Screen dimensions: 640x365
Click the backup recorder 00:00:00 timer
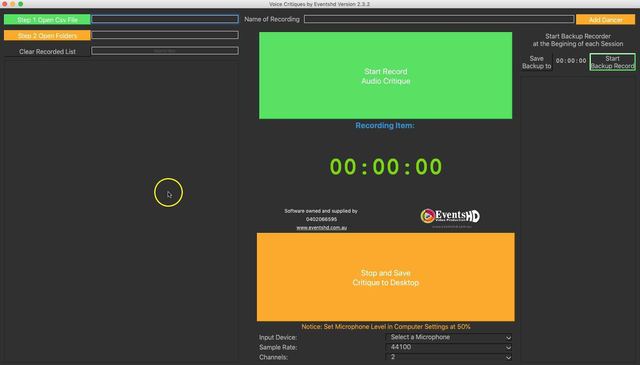point(571,61)
